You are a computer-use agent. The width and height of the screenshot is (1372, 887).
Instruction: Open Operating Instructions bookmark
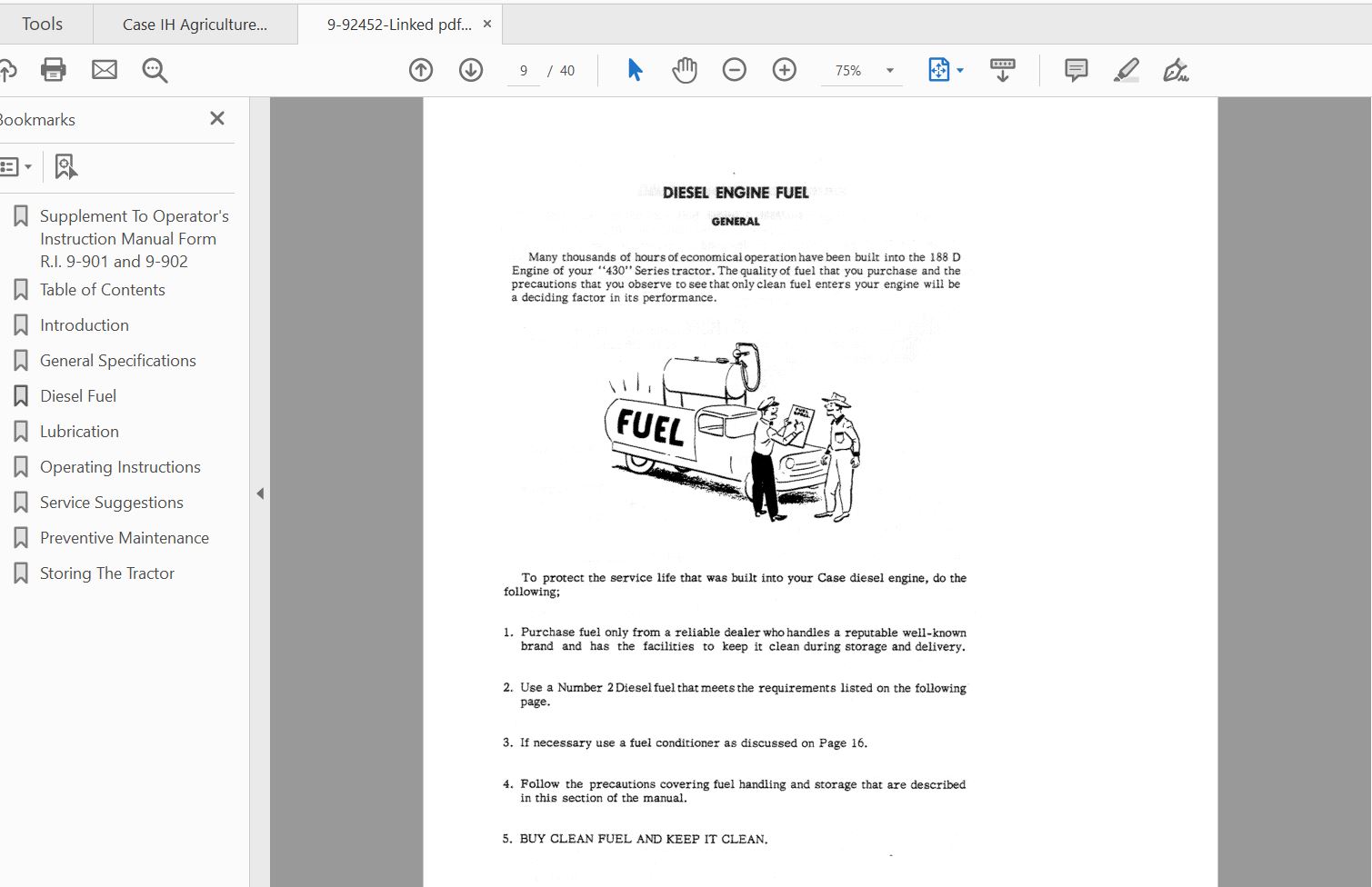point(120,467)
